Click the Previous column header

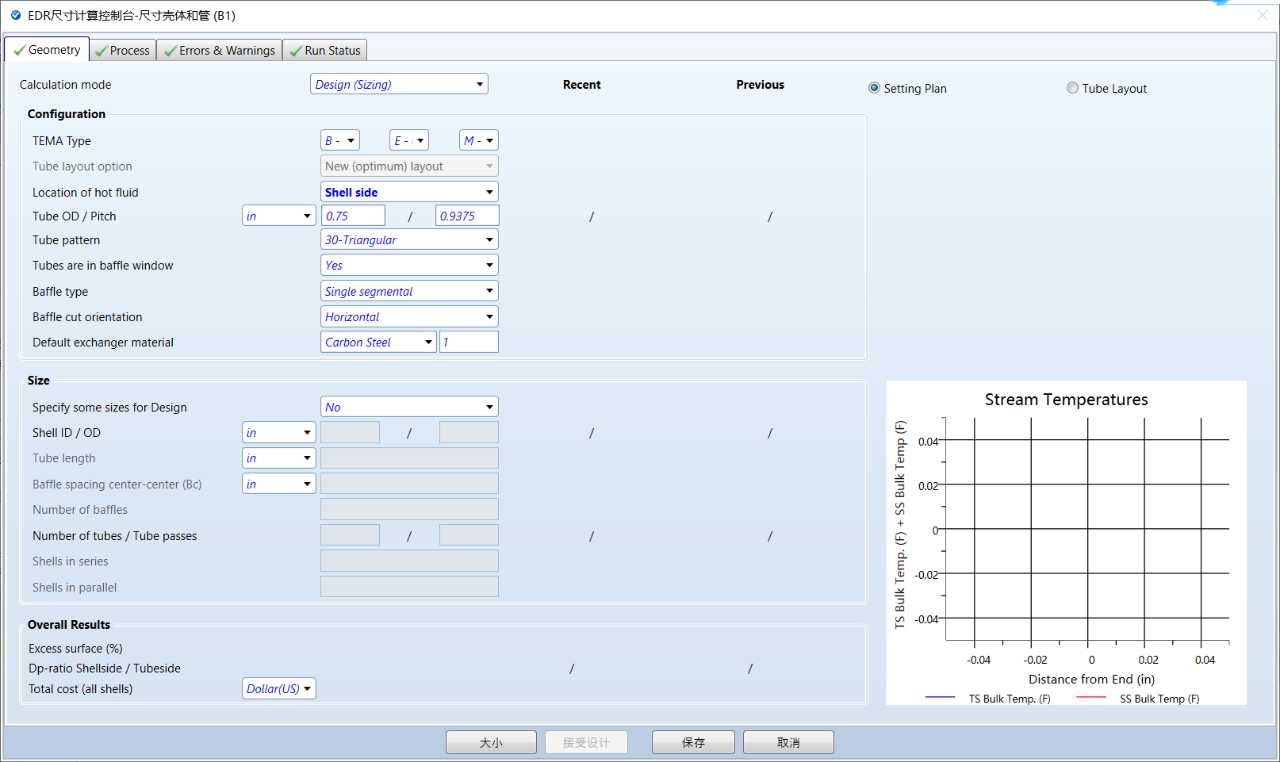click(x=760, y=85)
